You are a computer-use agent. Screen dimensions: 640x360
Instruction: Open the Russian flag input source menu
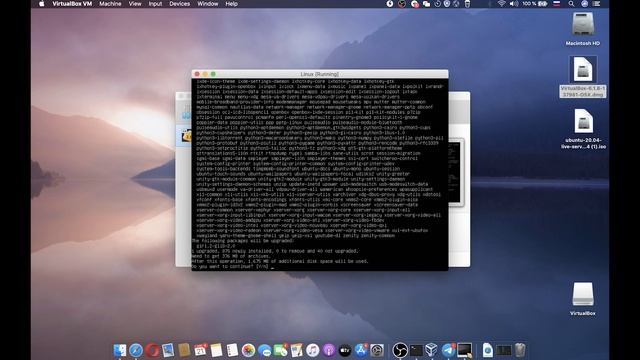coord(556,4)
